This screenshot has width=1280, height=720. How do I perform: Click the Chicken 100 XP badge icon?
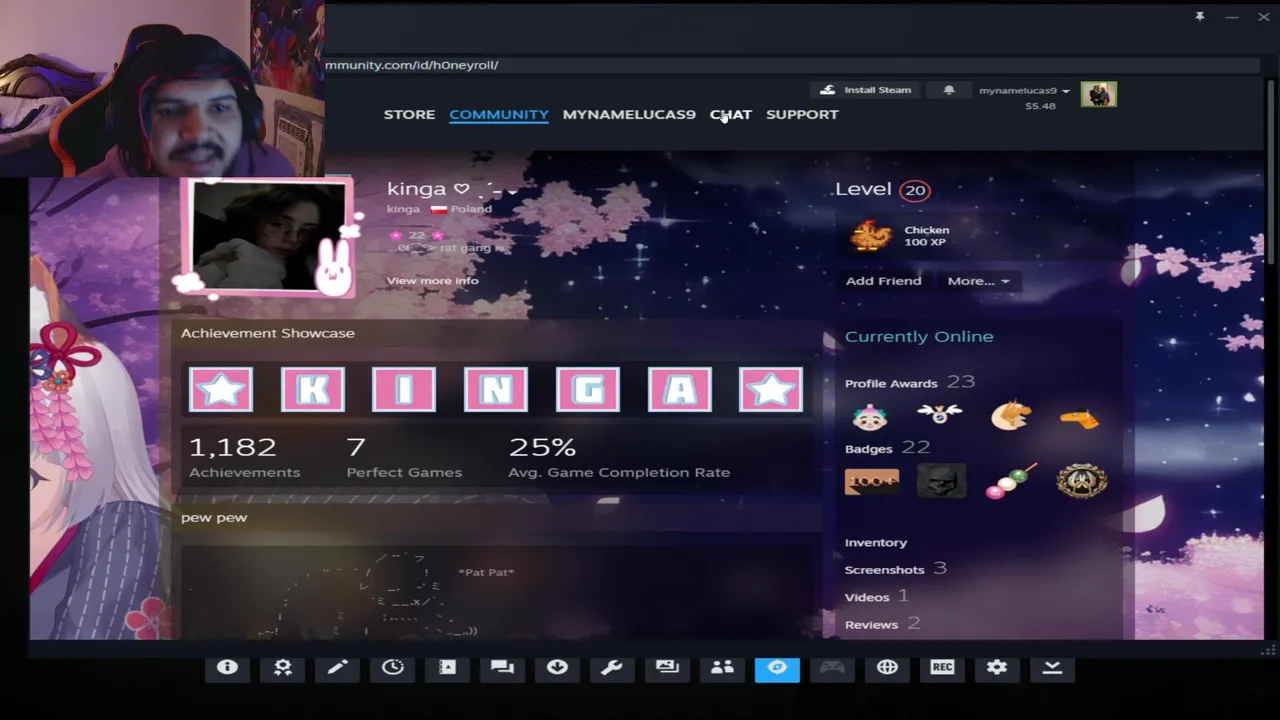pos(871,236)
